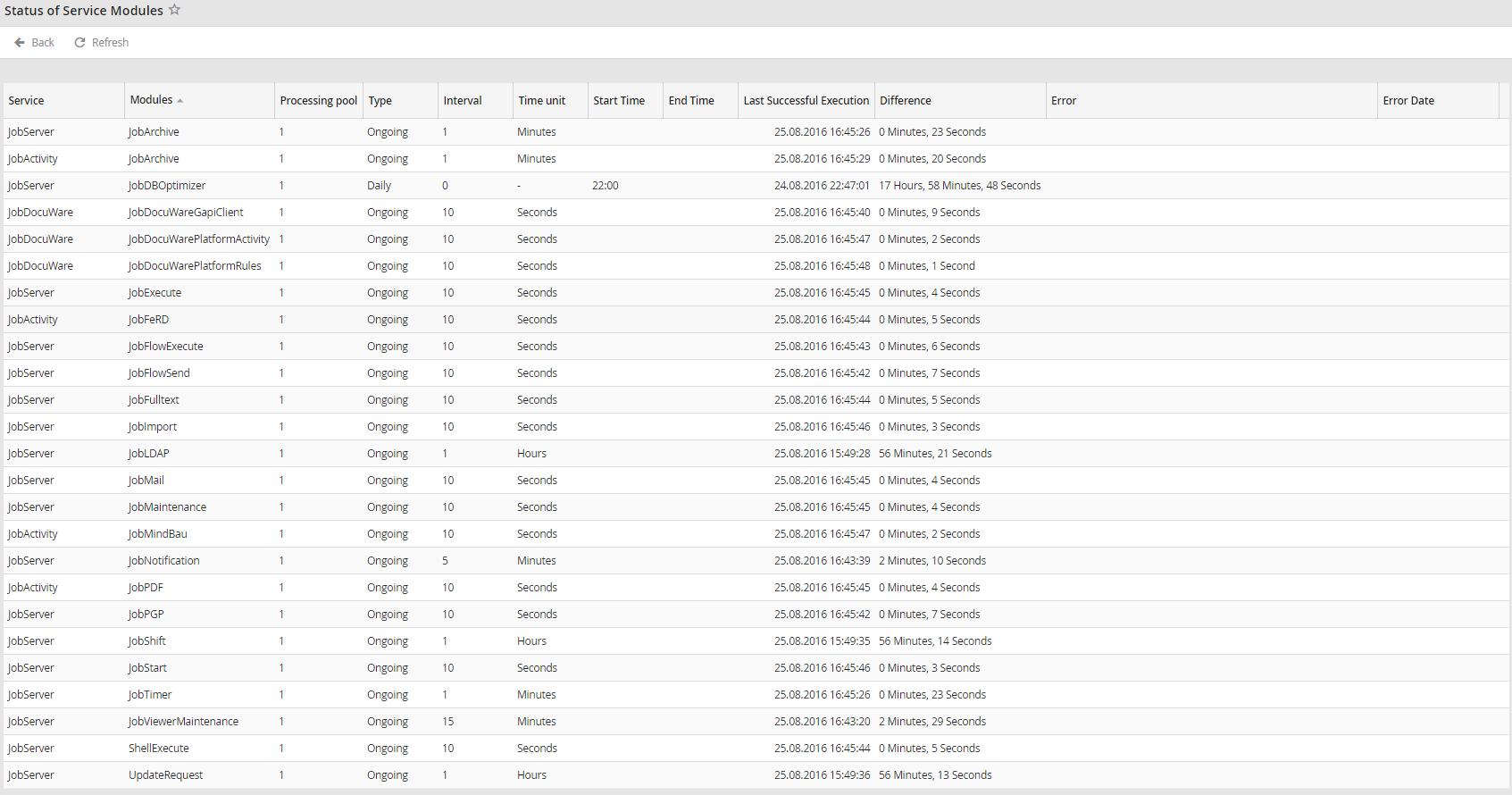Click JobDocuWare service in JobDocuWareGapiClient row
This screenshot has width=1512, height=795.
tap(40, 213)
